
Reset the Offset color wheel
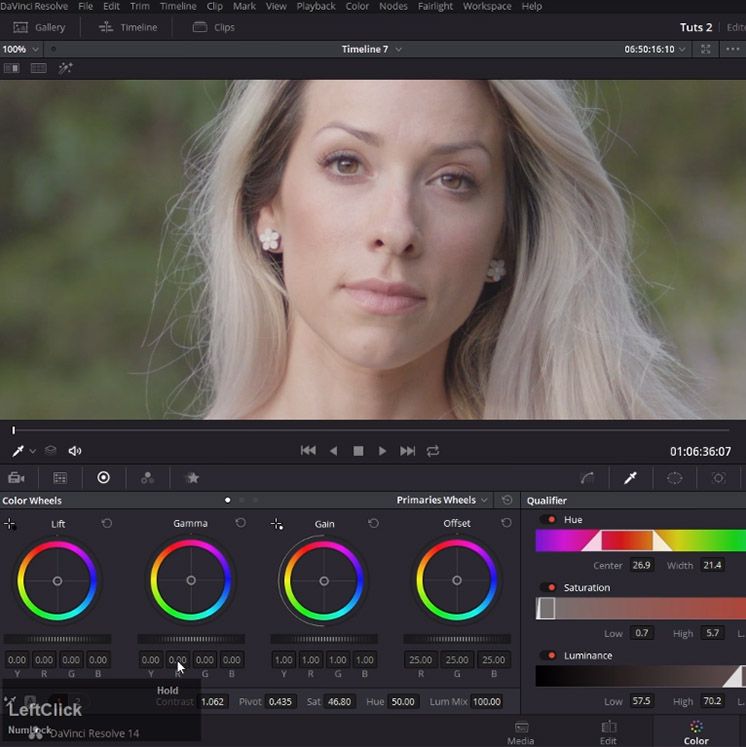point(506,523)
